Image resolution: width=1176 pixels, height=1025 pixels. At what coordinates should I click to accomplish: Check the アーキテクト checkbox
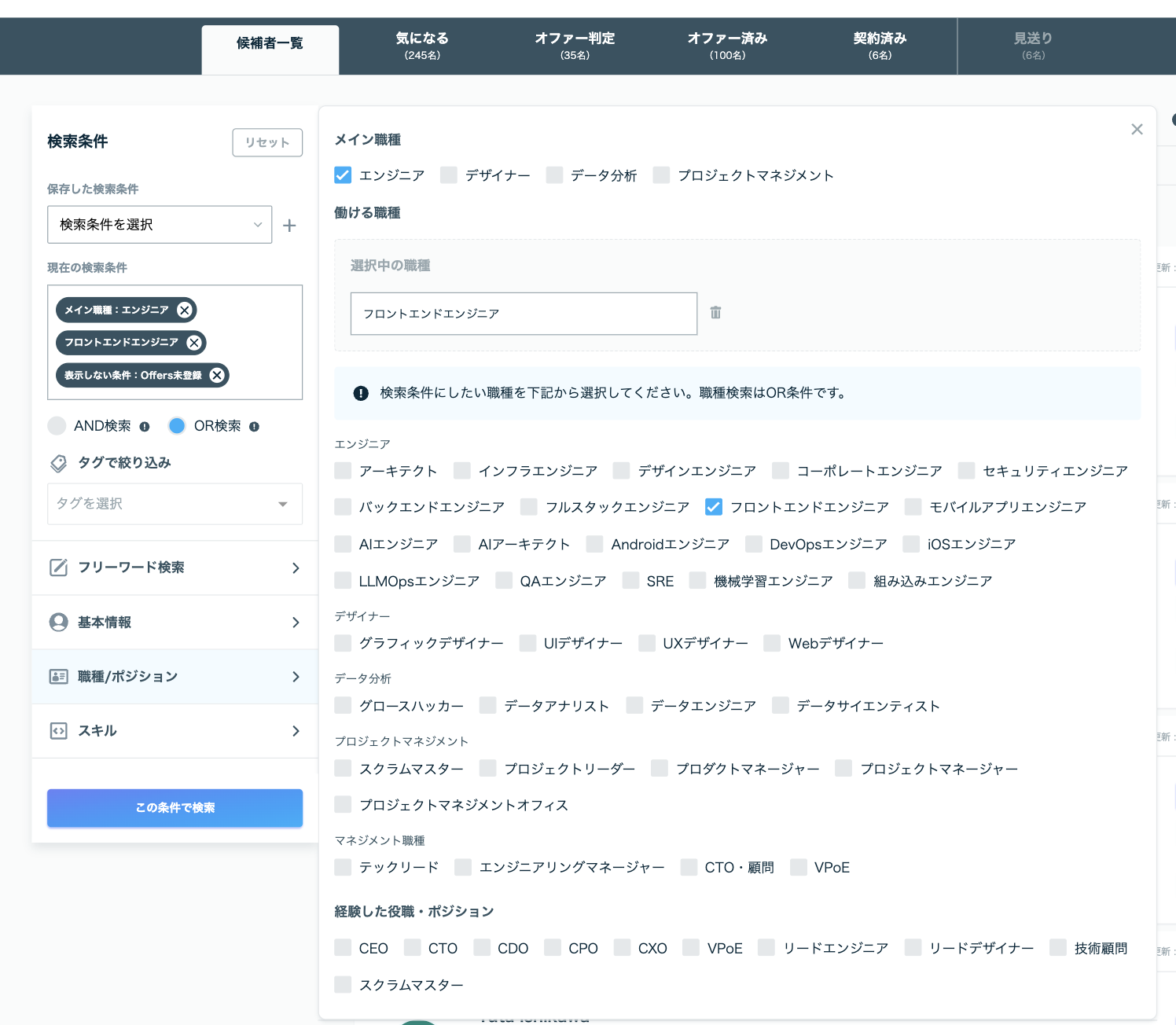pos(343,470)
